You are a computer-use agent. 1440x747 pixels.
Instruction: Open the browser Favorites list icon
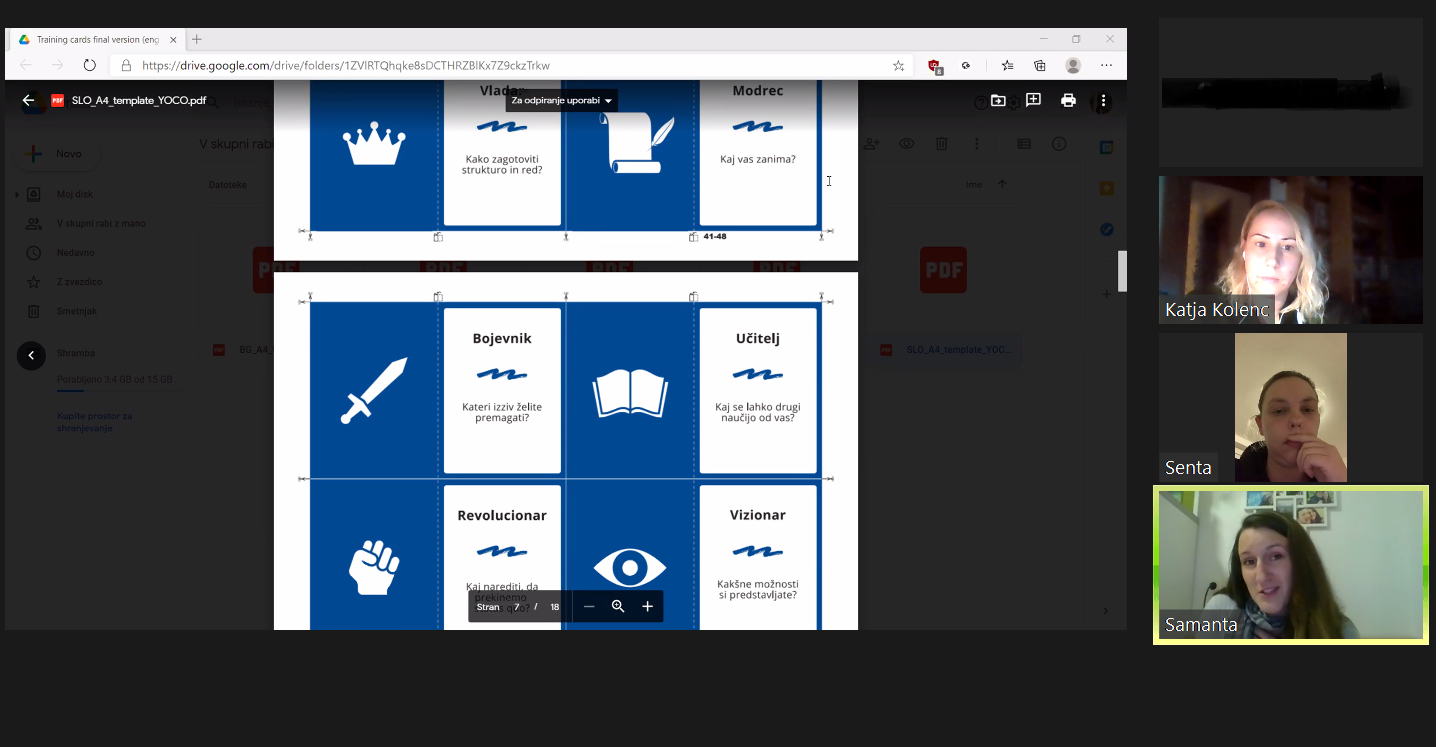point(1007,65)
